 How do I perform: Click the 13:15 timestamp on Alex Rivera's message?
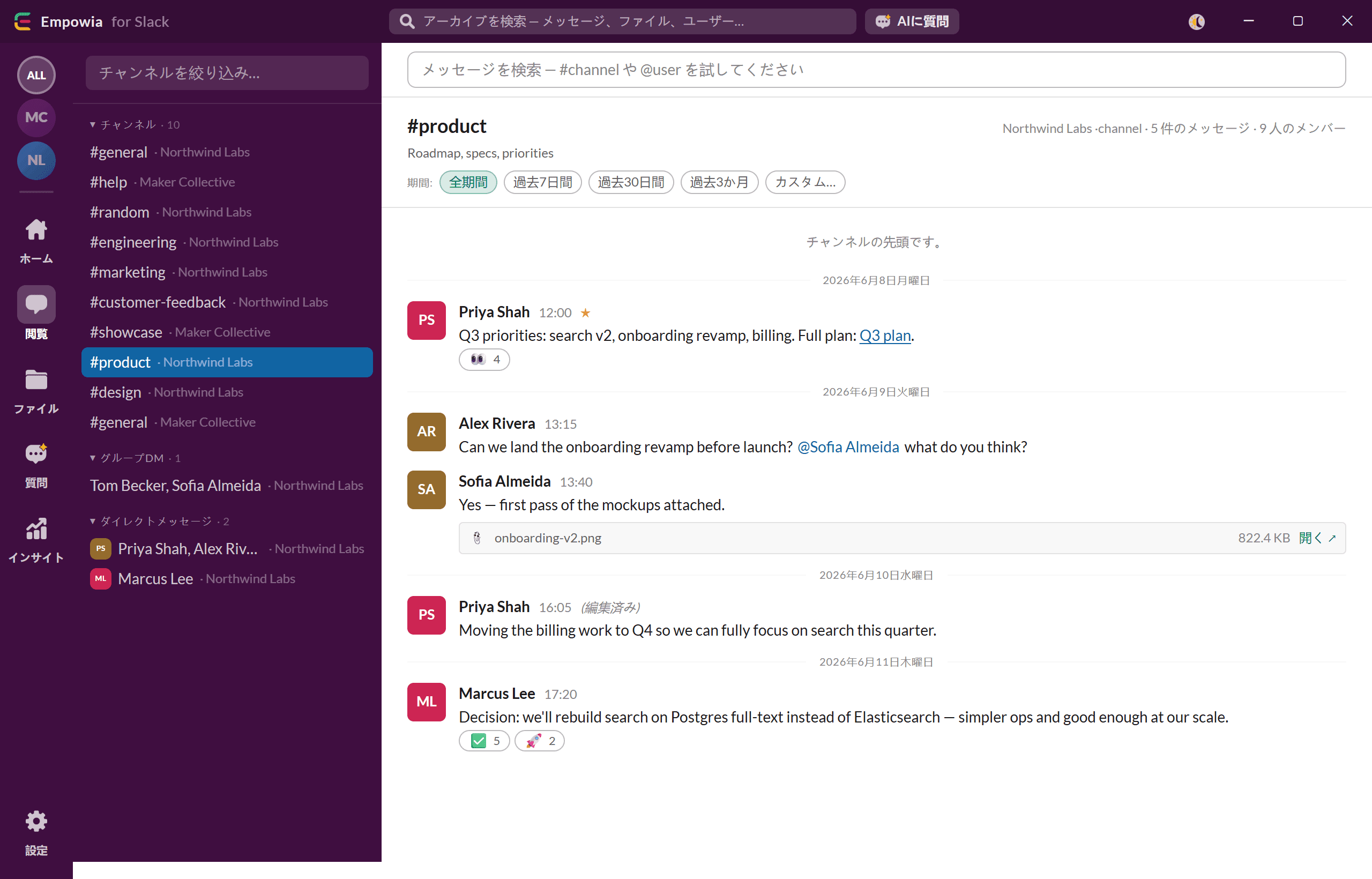tap(561, 424)
